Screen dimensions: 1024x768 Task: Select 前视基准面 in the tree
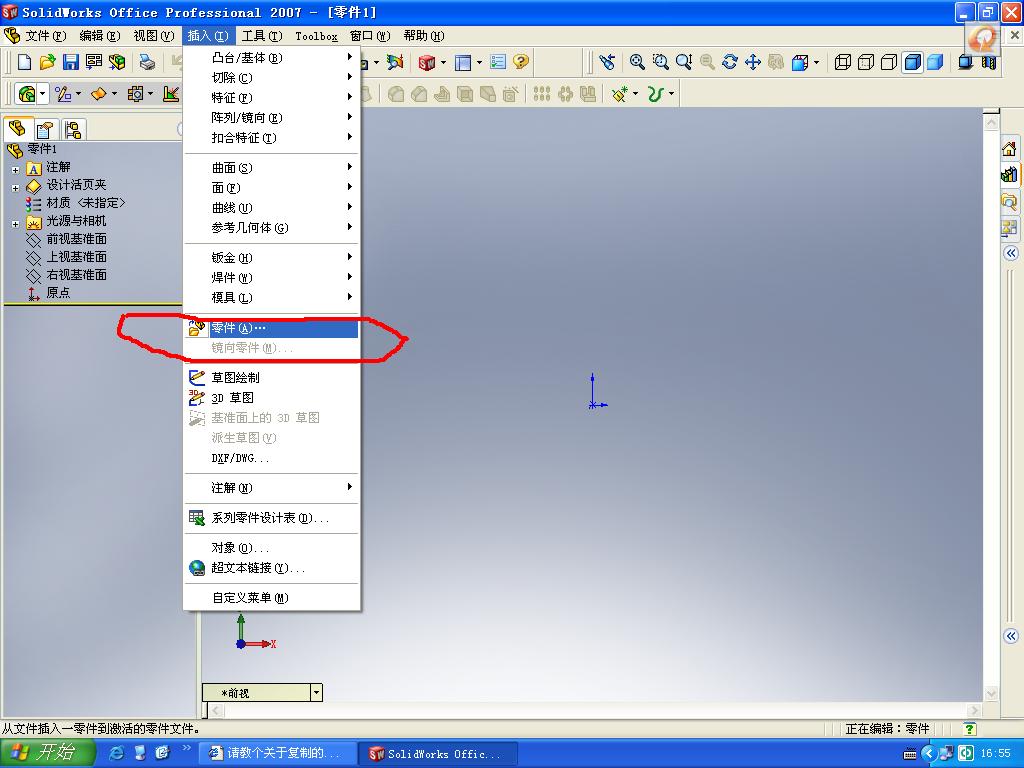[x=76, y=239]
